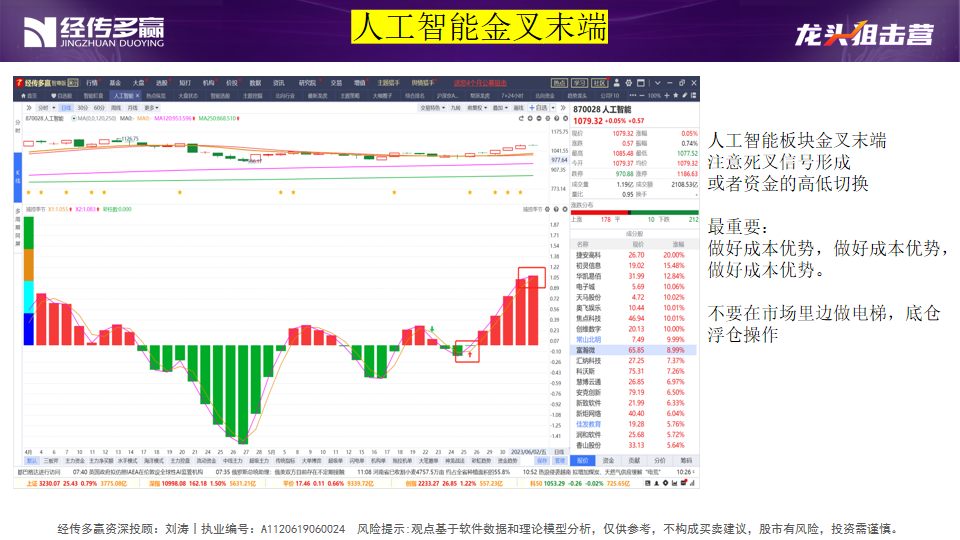Select the 30分 period toggle

[82, 108]
